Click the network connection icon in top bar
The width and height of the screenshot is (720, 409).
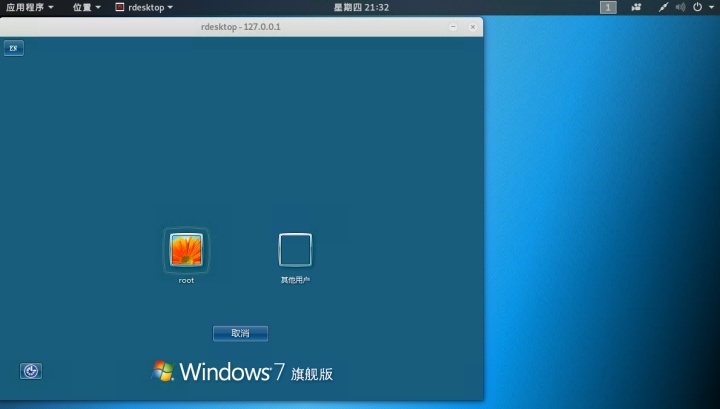663,7
